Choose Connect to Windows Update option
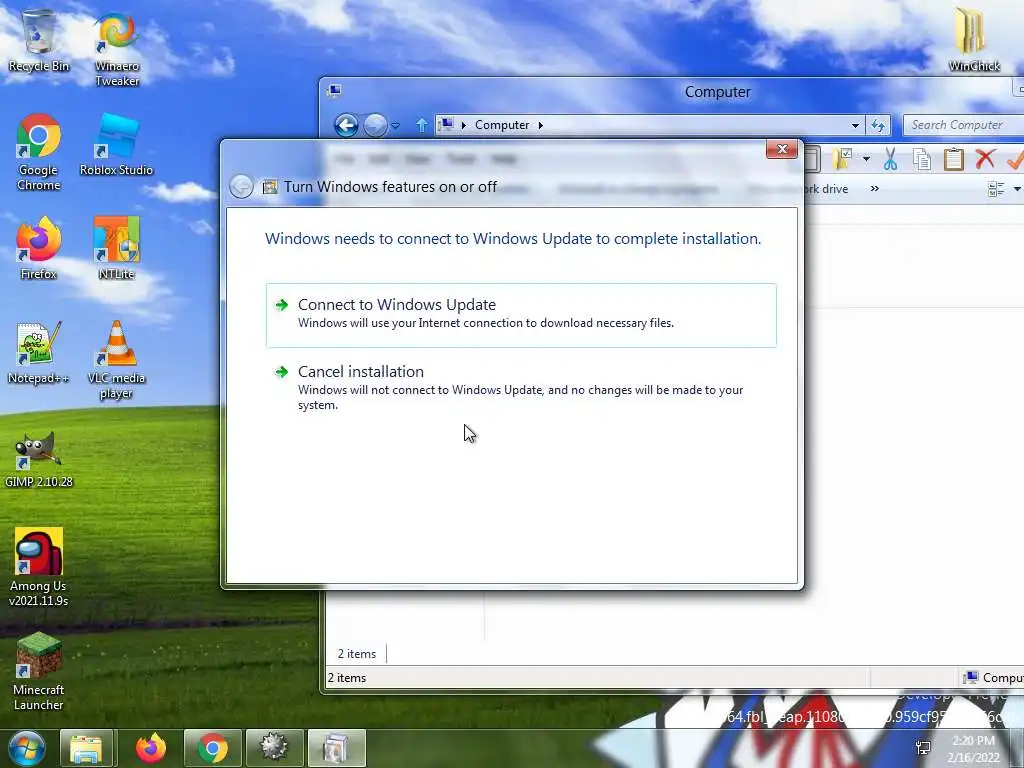The image size is (1024, 768). pyautogui.click(x=521, y=315)
